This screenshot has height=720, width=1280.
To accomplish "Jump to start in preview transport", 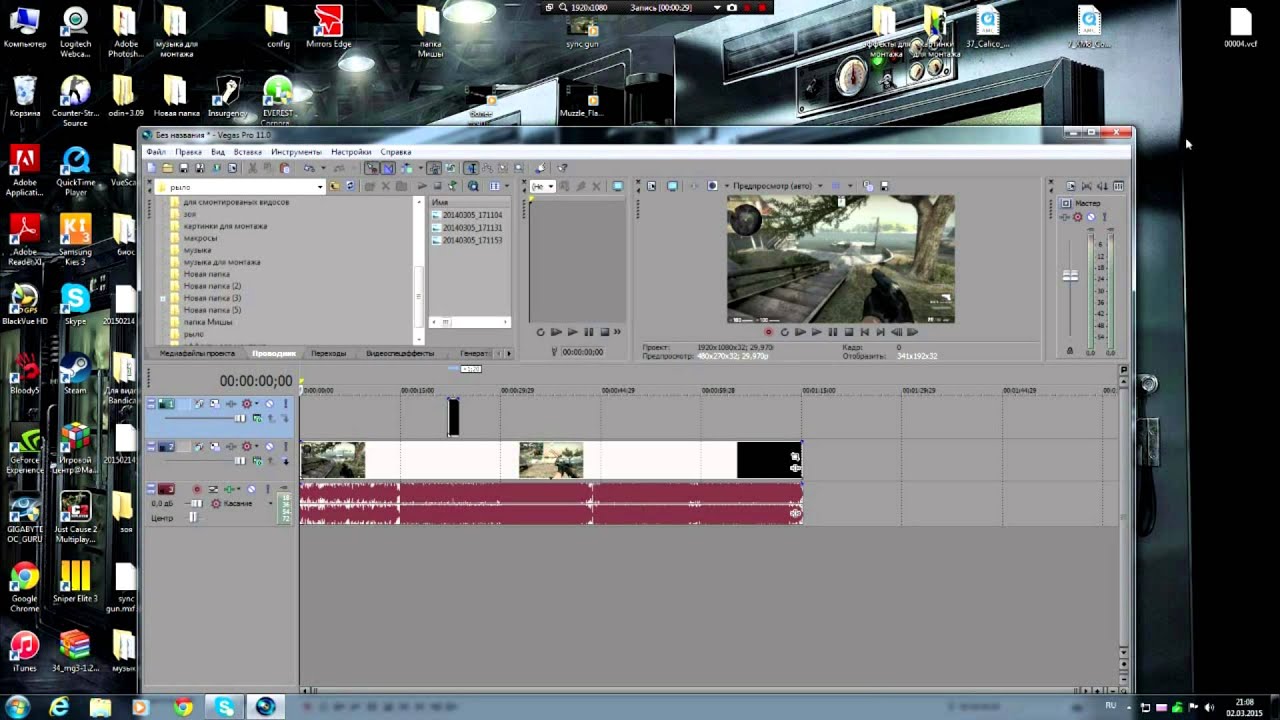I will pos(864,332).
